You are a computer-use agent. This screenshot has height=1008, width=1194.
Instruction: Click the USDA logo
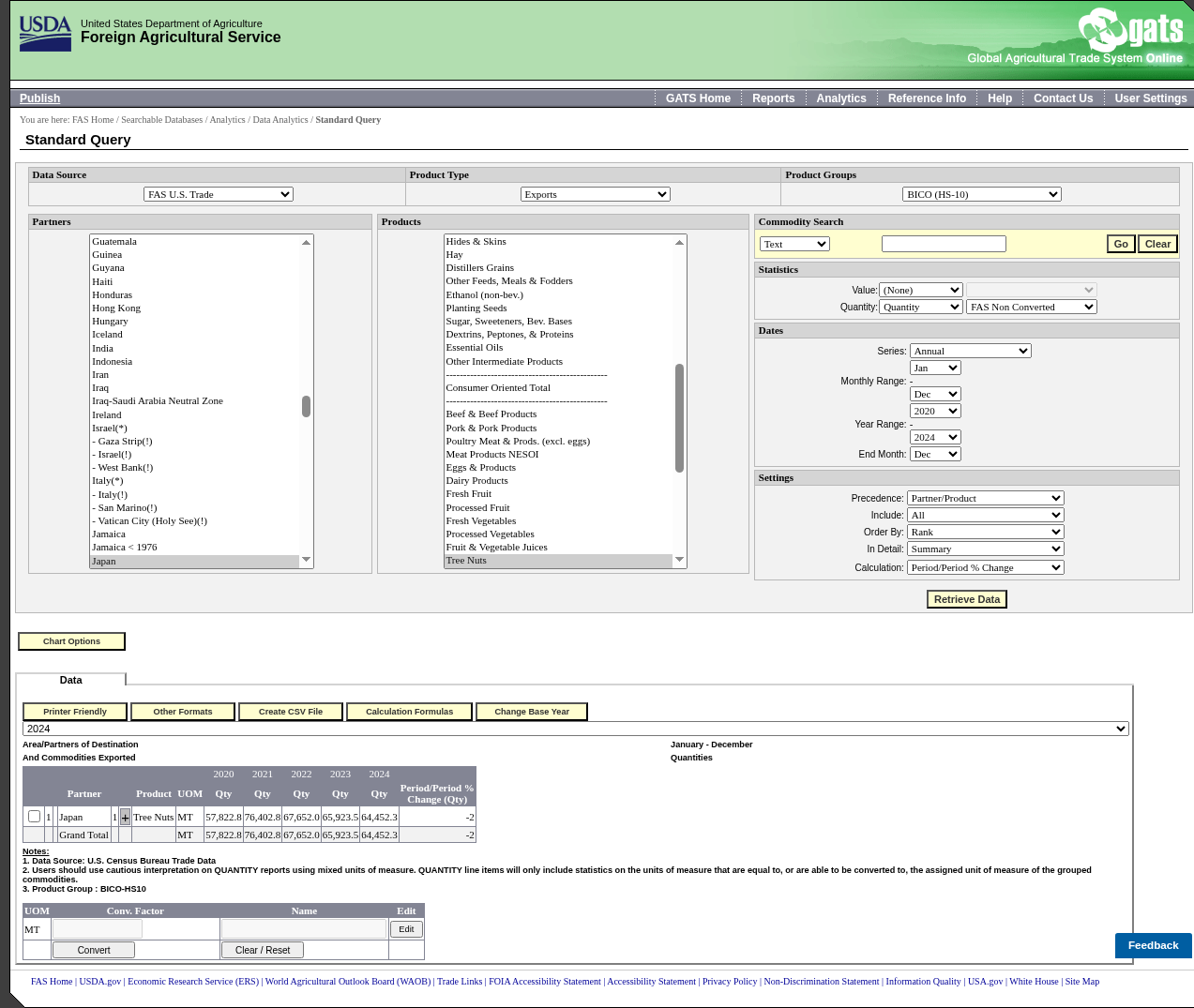45,33
